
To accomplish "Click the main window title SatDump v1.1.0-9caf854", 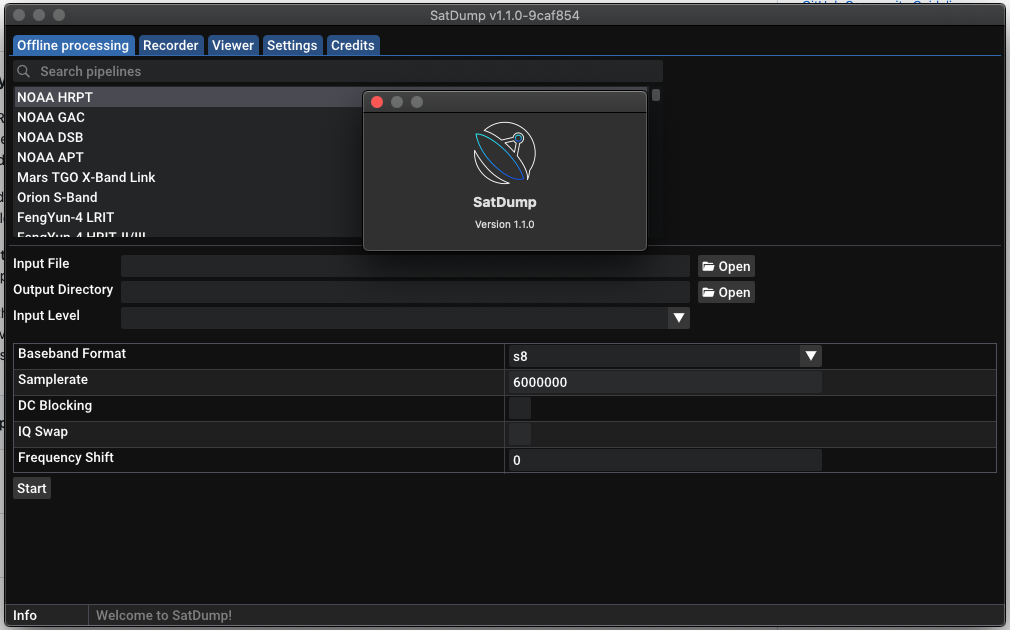I will pos(504,15).
